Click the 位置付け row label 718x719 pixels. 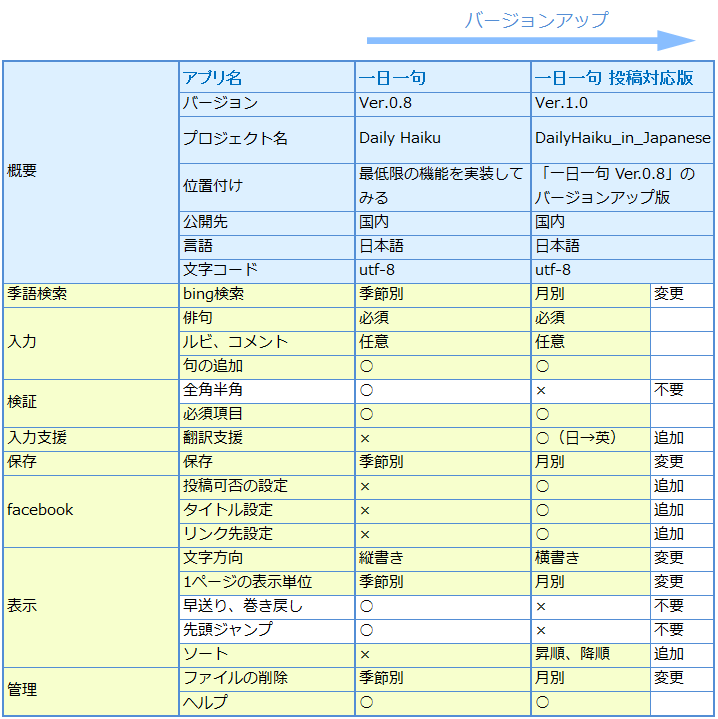click(x=266, y=187)
